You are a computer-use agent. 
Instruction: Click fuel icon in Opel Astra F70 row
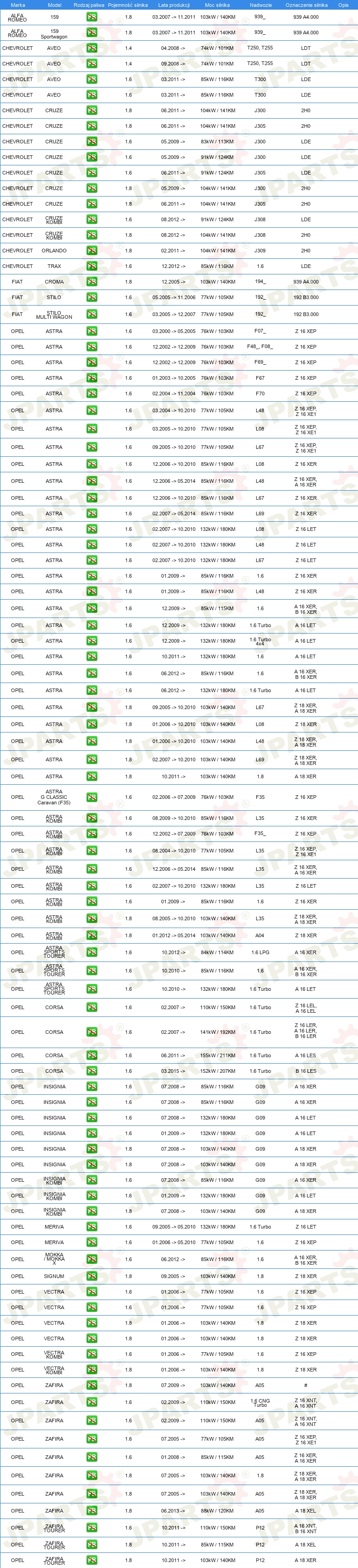point(91,393)
